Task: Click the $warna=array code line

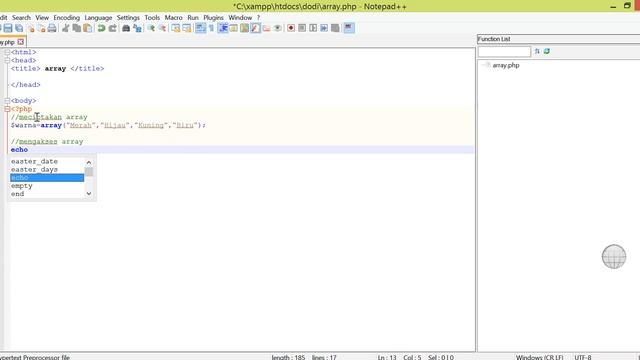Action: pos(108,125)
